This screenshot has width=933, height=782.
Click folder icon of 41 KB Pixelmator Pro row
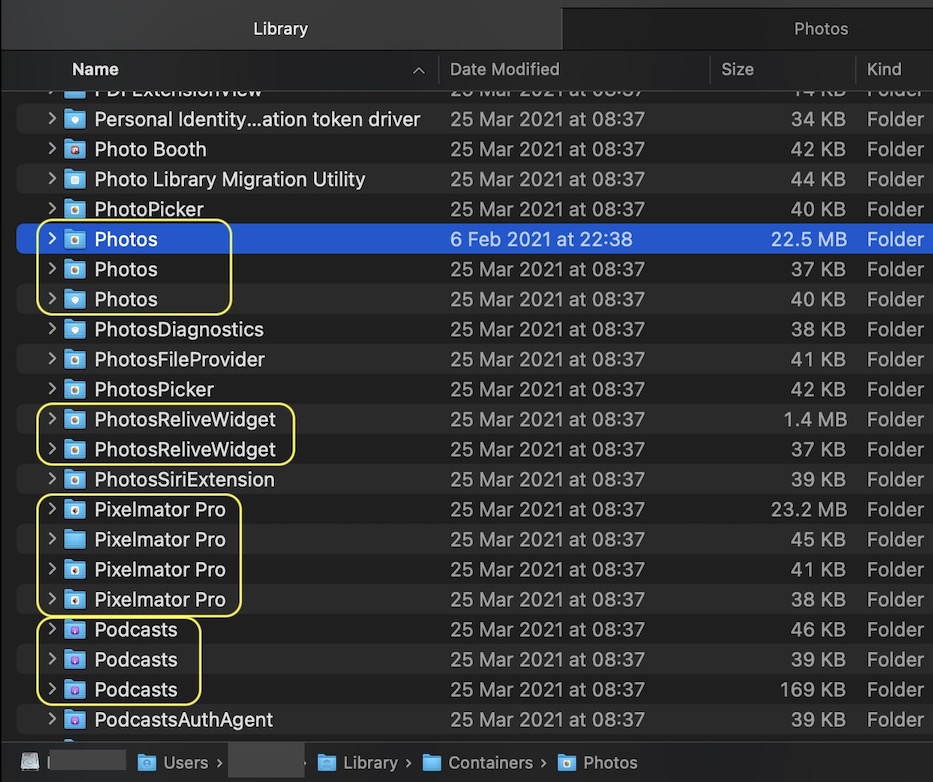tap(75, 569)
